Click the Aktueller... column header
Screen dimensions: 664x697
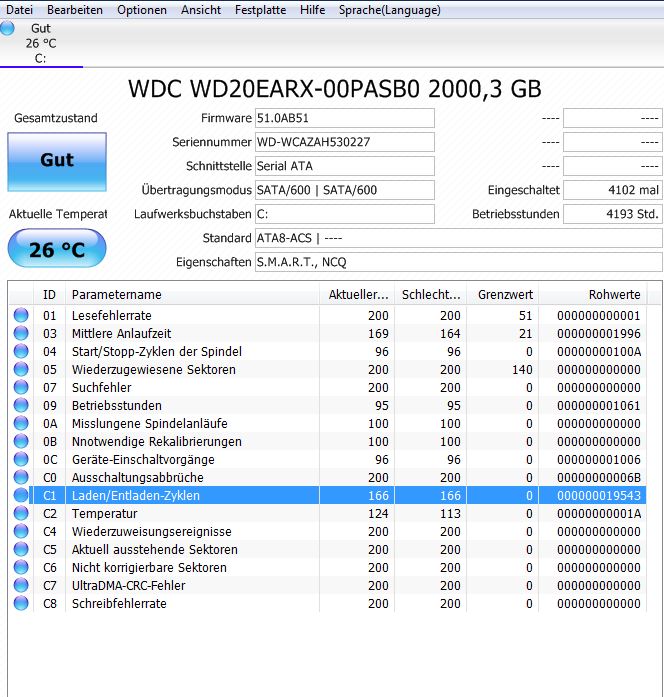pyautogui.click(x=357, y=295)
